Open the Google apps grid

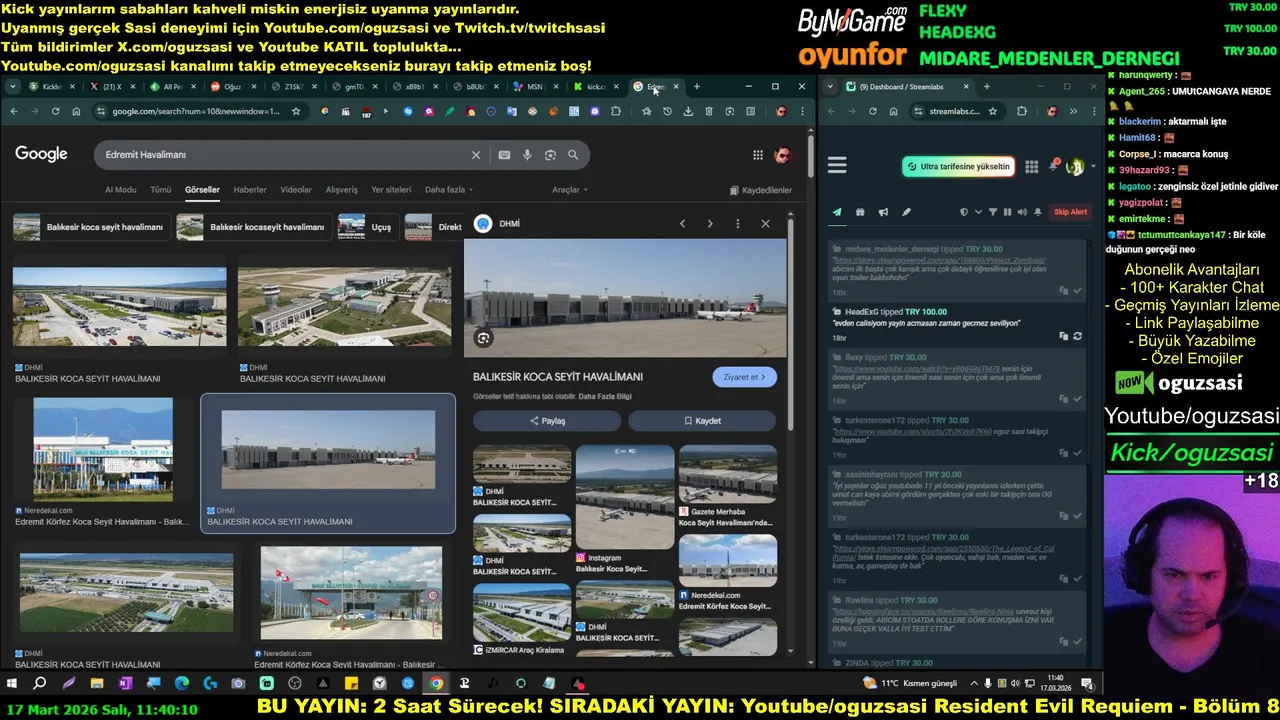(758, 155)
